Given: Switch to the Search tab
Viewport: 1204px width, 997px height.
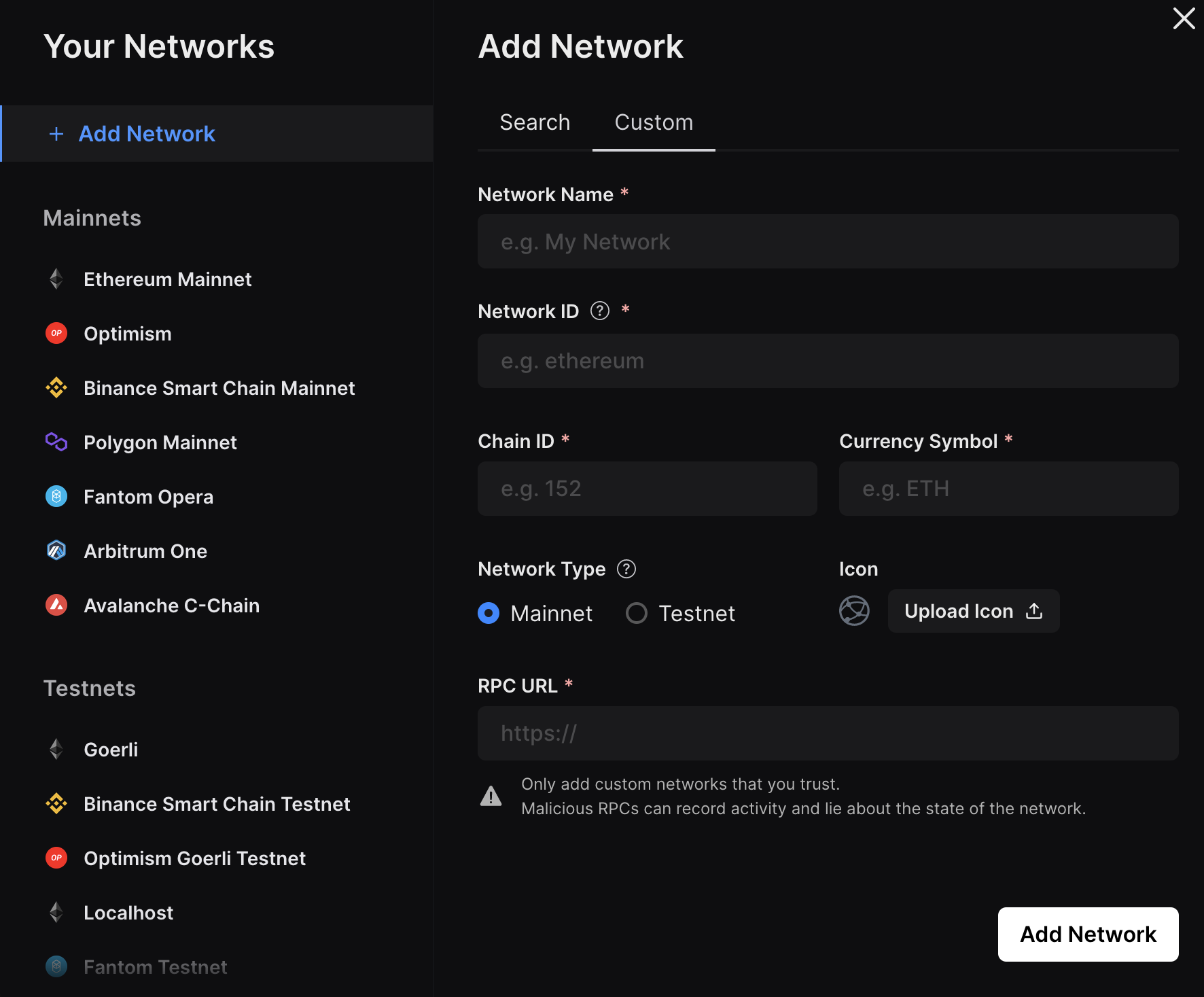Looking at the screenshot, I should coord(535,122).
